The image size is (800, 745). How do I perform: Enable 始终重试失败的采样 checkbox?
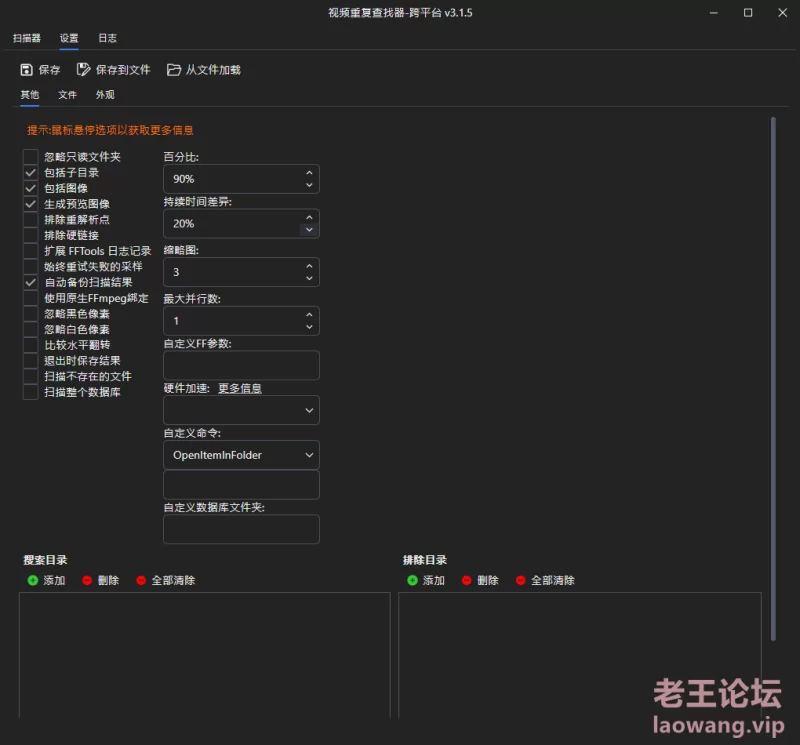point(31,266)
